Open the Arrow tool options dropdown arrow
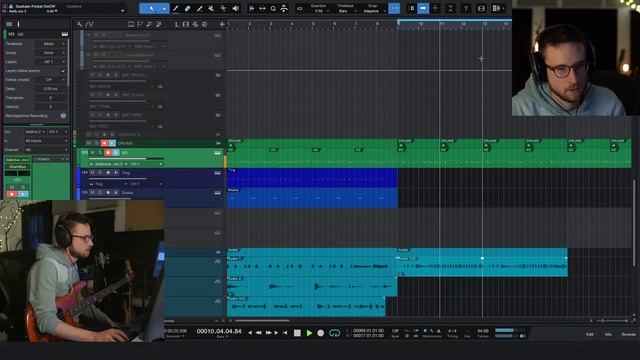Image resolution: width=640 pixels, height=360 pixels. [x=164, y=9]
